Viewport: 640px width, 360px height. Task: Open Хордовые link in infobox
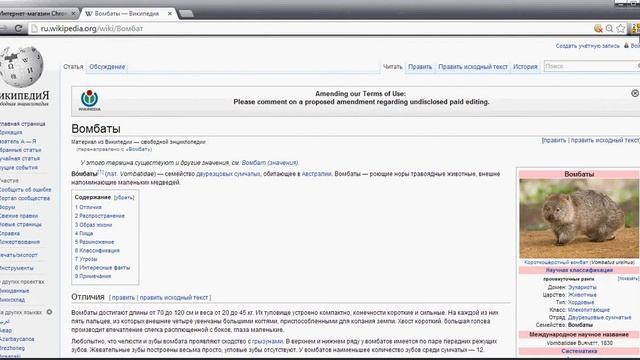[x=581, y=302]
